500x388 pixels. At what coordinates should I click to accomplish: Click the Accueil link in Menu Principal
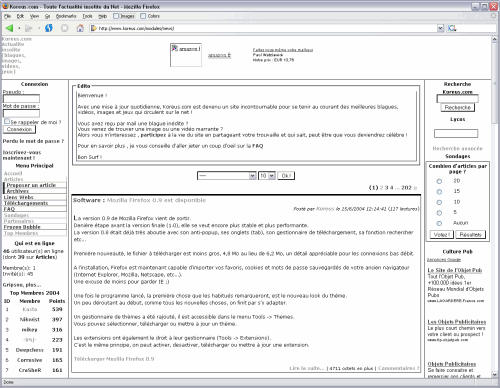13,173
